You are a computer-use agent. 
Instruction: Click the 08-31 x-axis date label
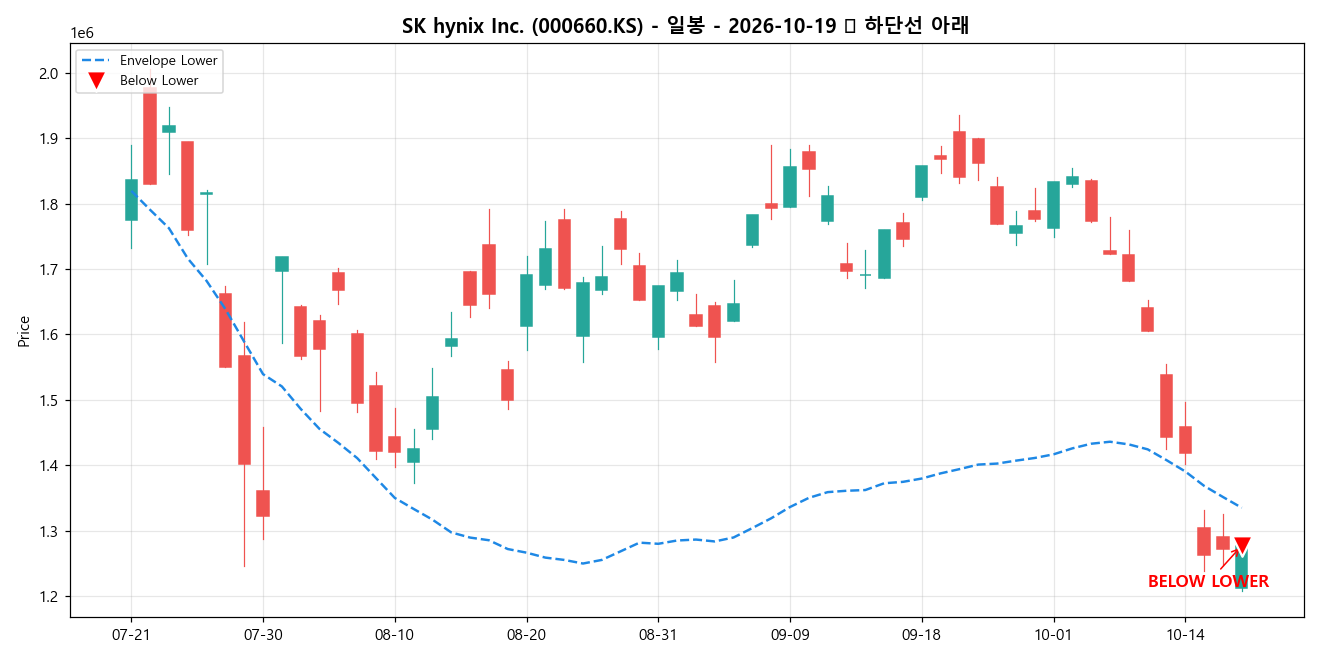(x=658, y=634)
